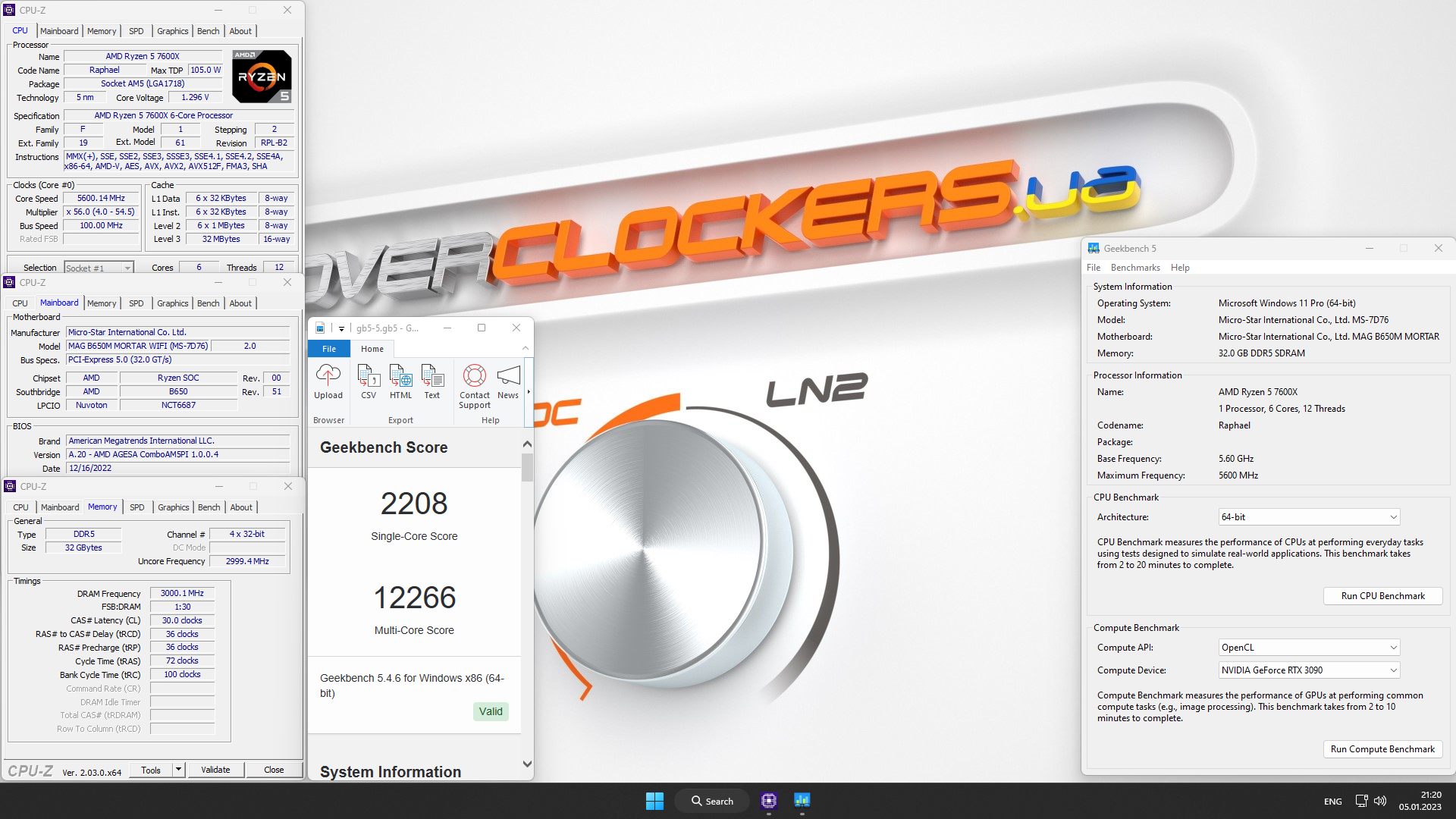Click the Core Speed value 5600.14 MHz
Screen dimensions: 1456x819
point(101,199)
